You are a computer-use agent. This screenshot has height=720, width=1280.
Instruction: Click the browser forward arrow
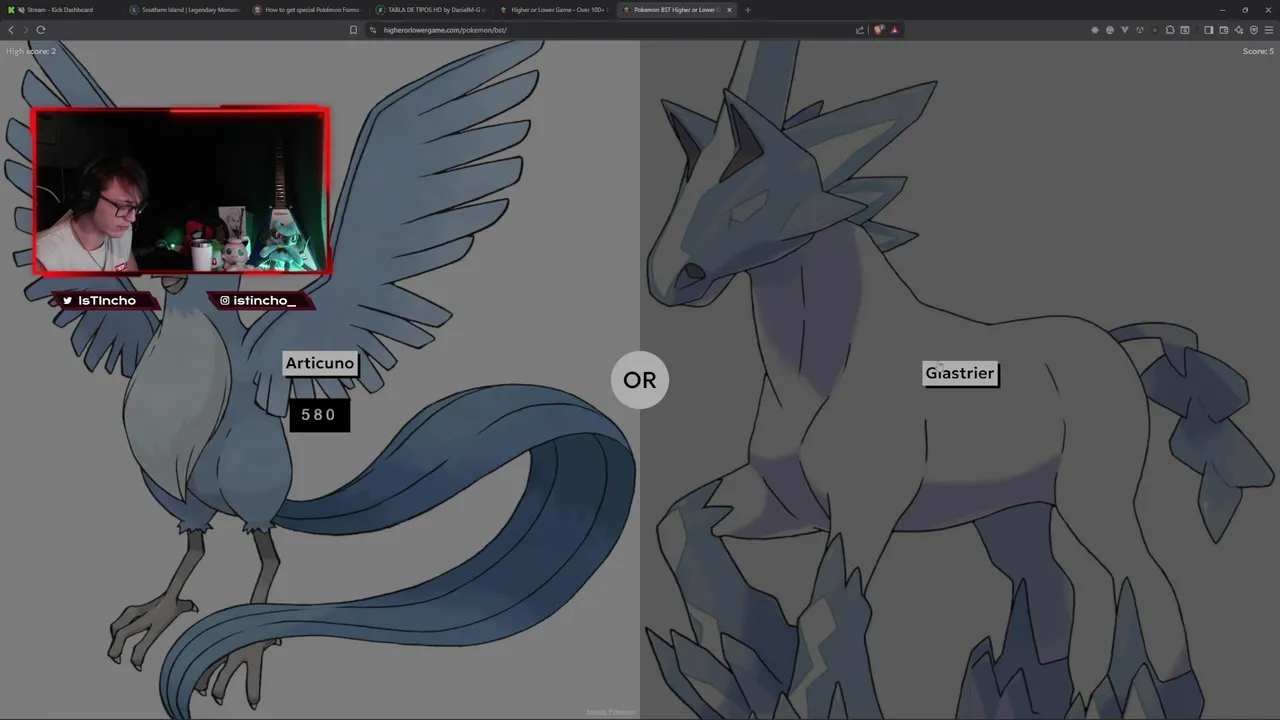(26, 30)
